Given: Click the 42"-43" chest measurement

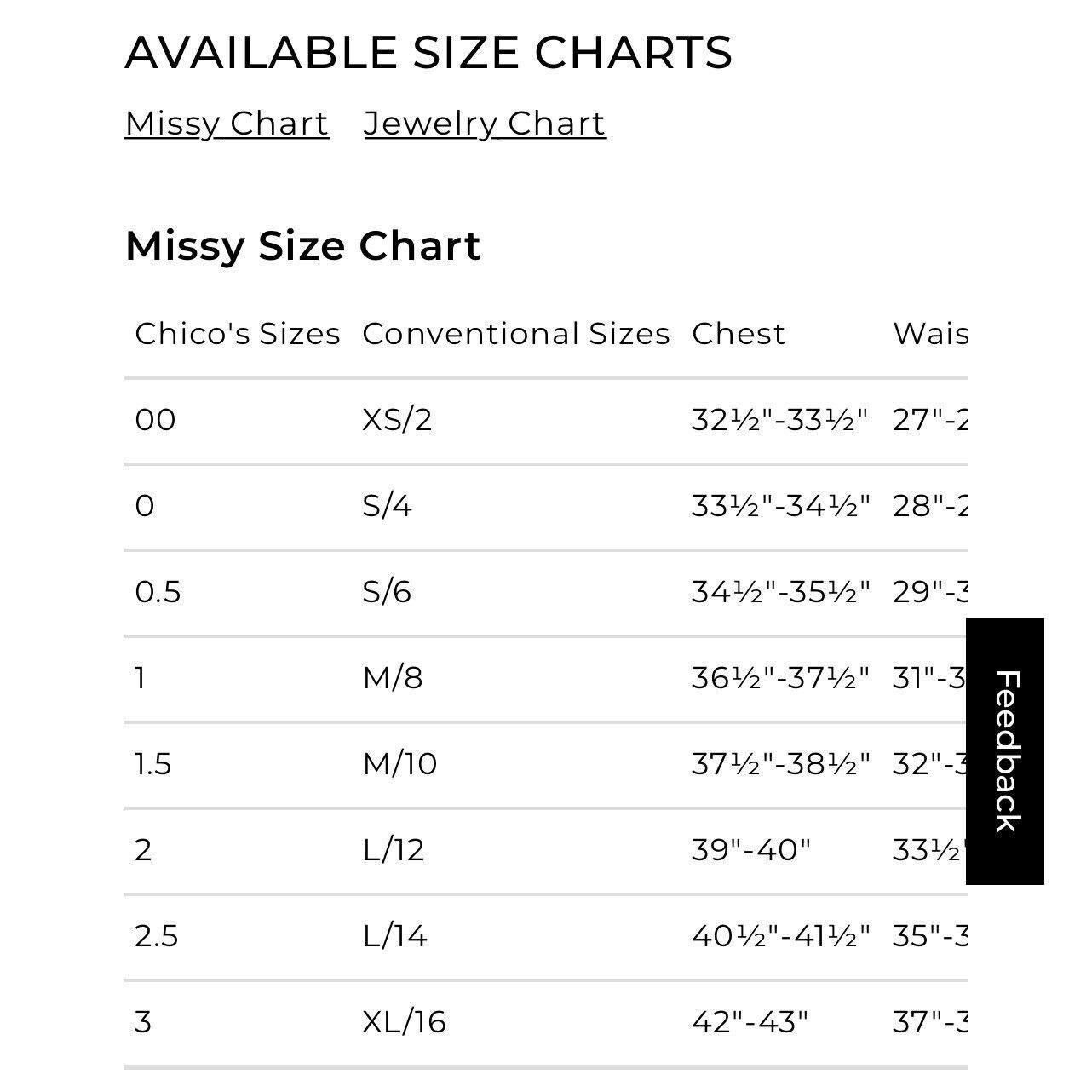Looking at the screenshot, I should (x=750, y=1022).
